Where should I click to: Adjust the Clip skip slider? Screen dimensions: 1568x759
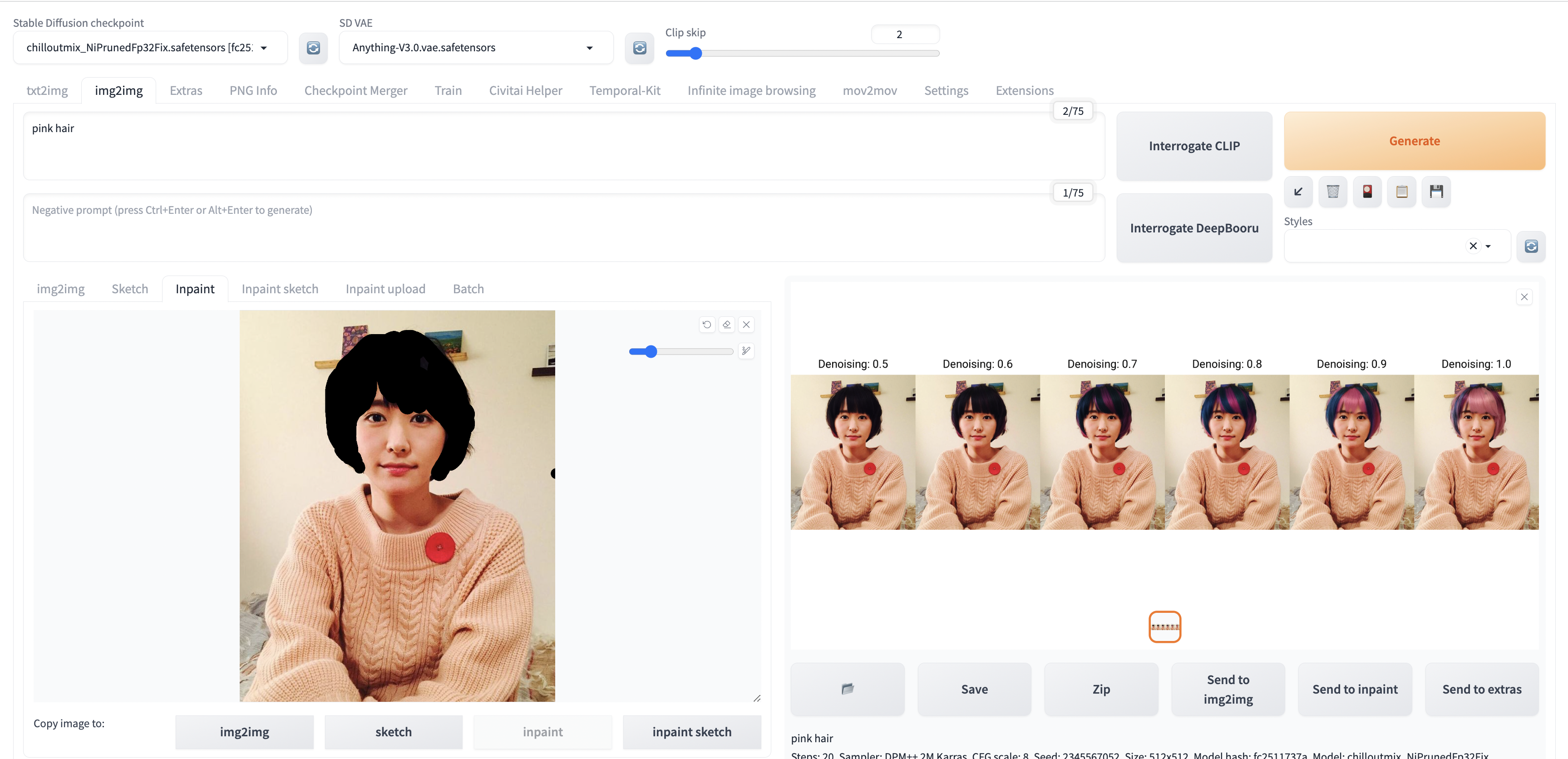802,54
